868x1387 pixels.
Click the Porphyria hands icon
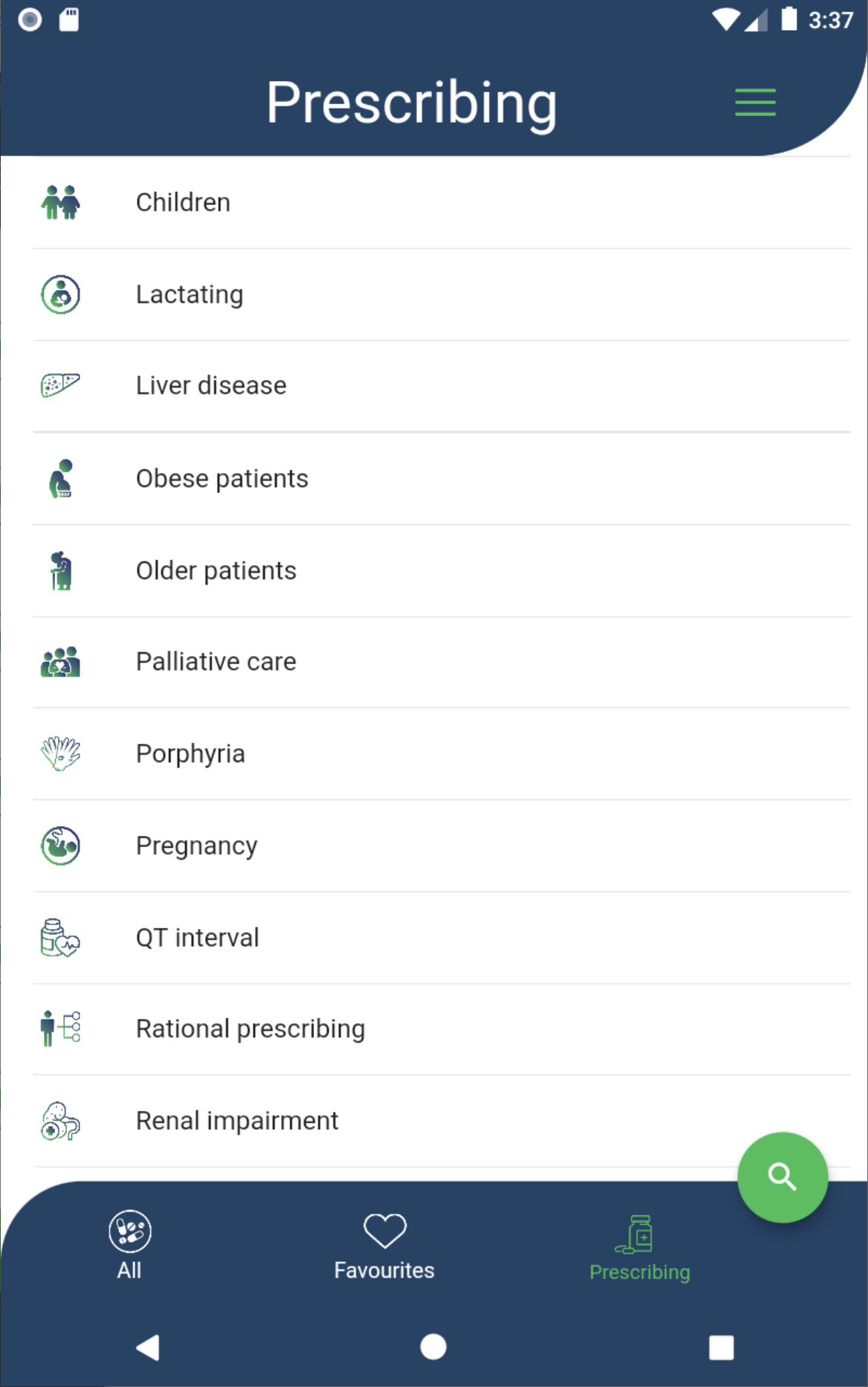tap(60, 753)
